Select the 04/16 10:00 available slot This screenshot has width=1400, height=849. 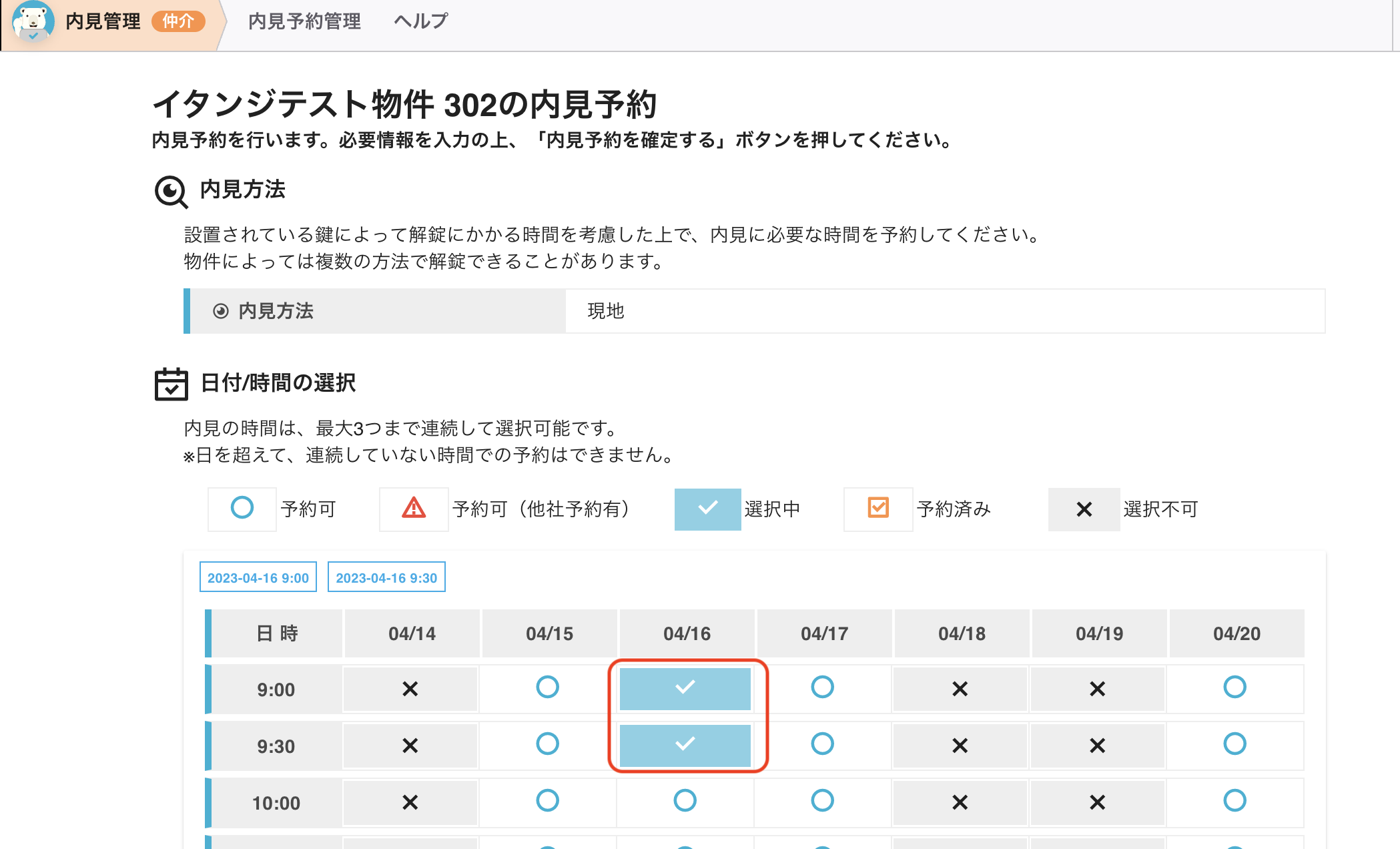(x=685, y=800)
